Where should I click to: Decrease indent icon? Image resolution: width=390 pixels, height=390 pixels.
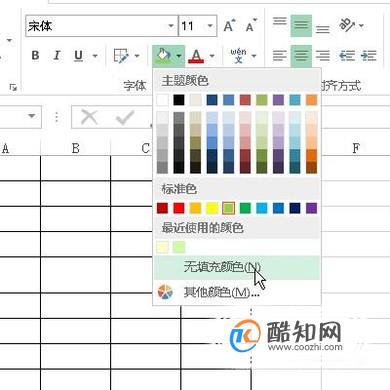click(347, 55)
